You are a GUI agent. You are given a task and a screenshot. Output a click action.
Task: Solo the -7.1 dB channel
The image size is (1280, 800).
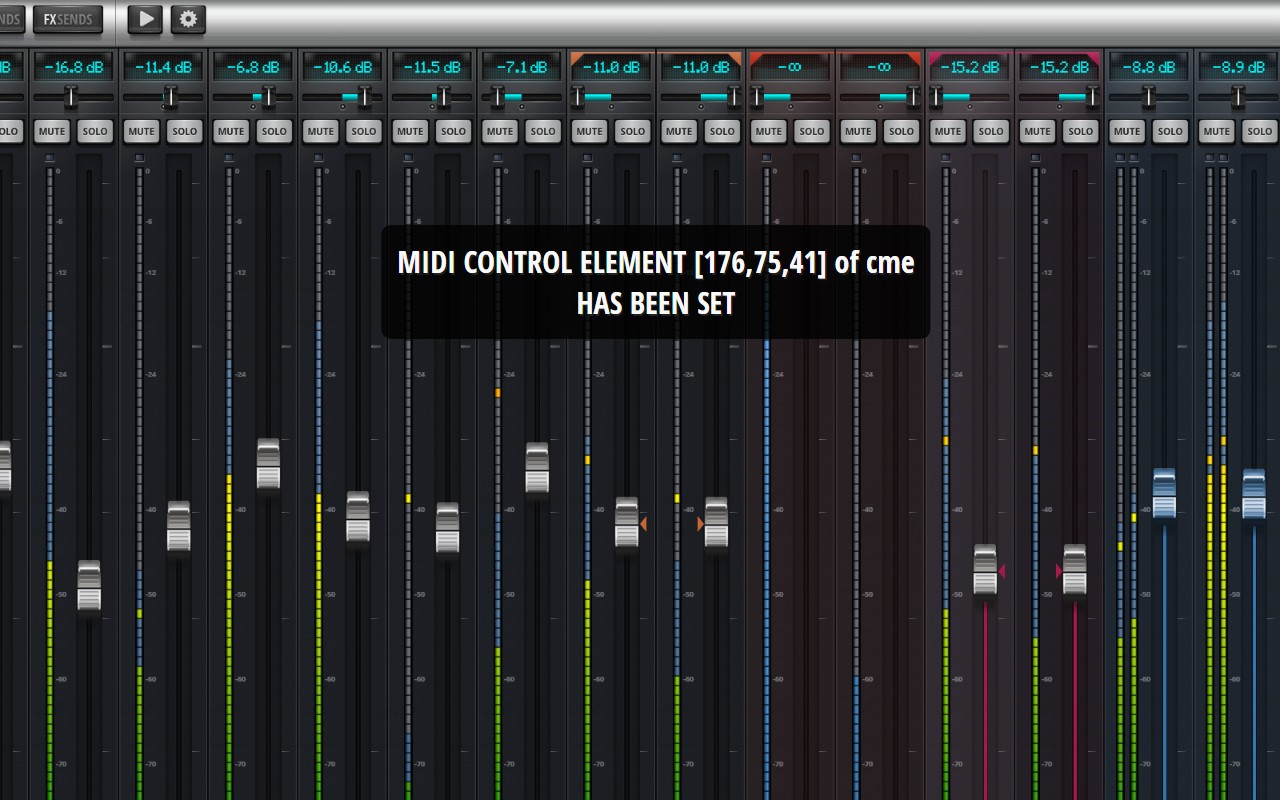(543, 131)
